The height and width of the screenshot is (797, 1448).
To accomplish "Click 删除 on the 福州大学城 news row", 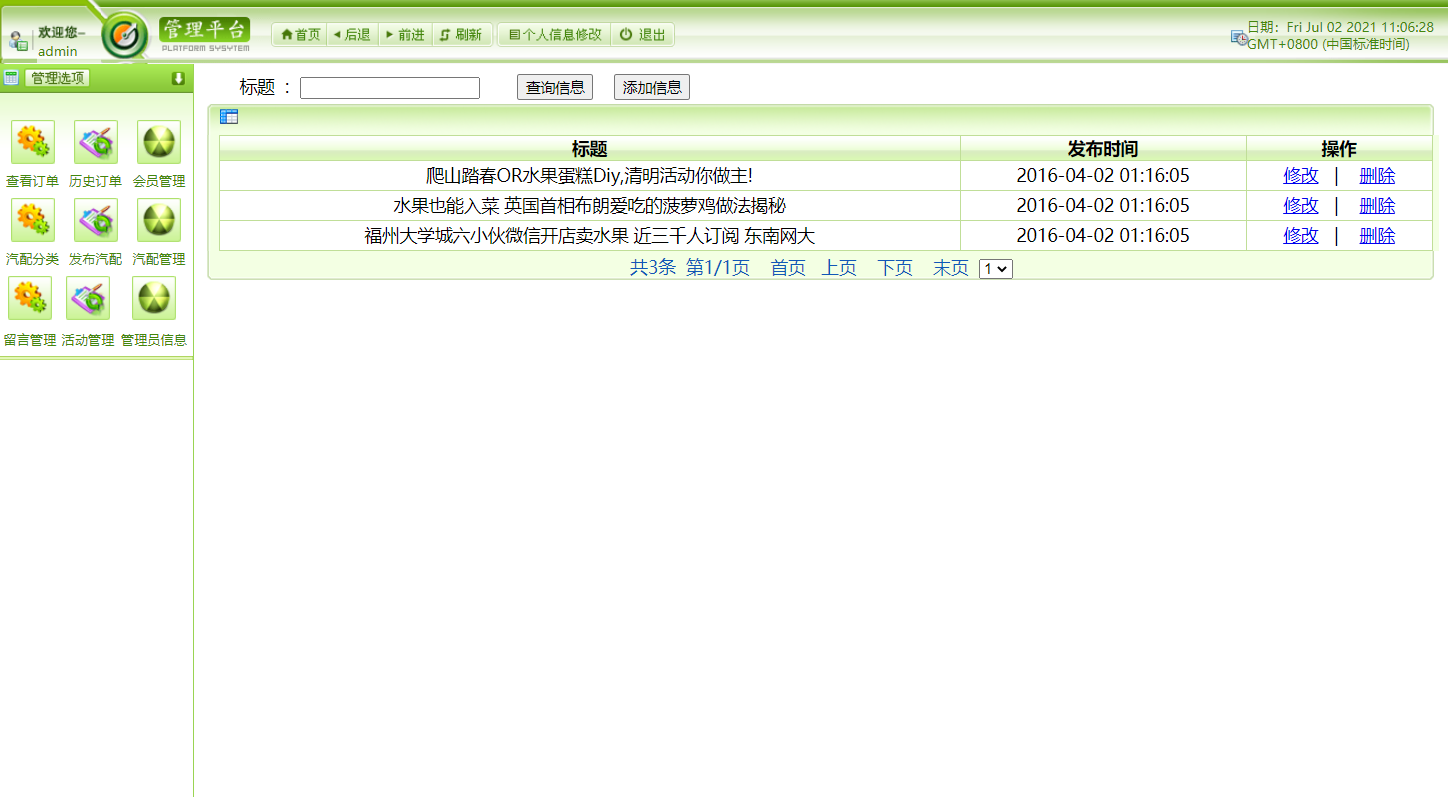I will [x=1377, y=235].
